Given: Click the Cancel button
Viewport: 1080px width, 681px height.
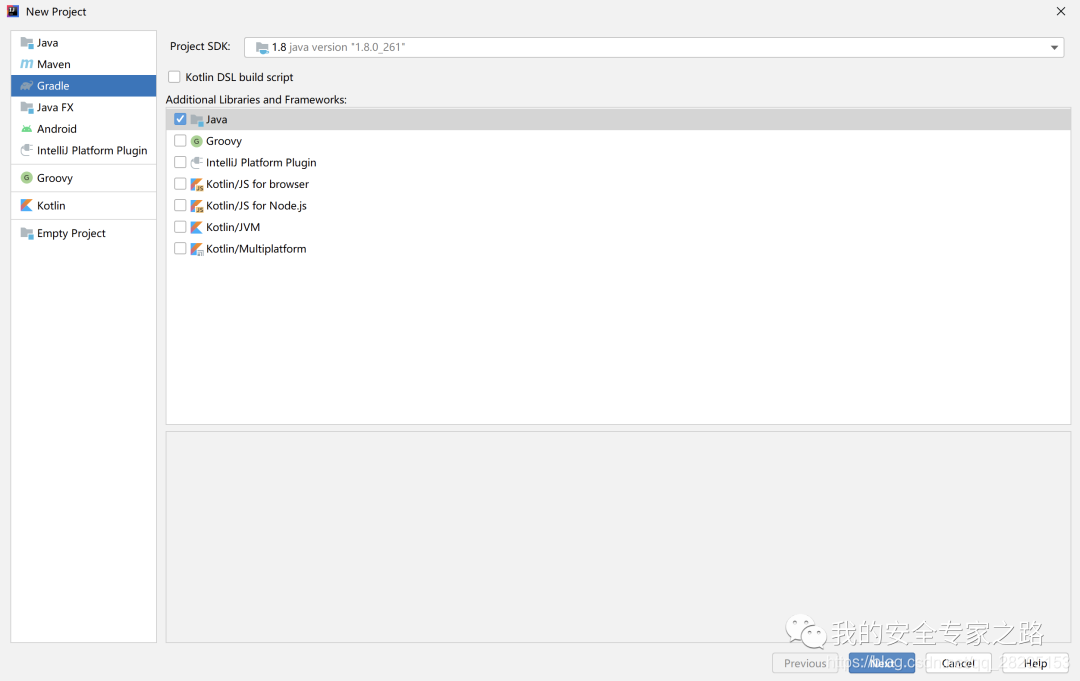Looking at the screenshot, I should pyautogui.click(x=958, y=663).
